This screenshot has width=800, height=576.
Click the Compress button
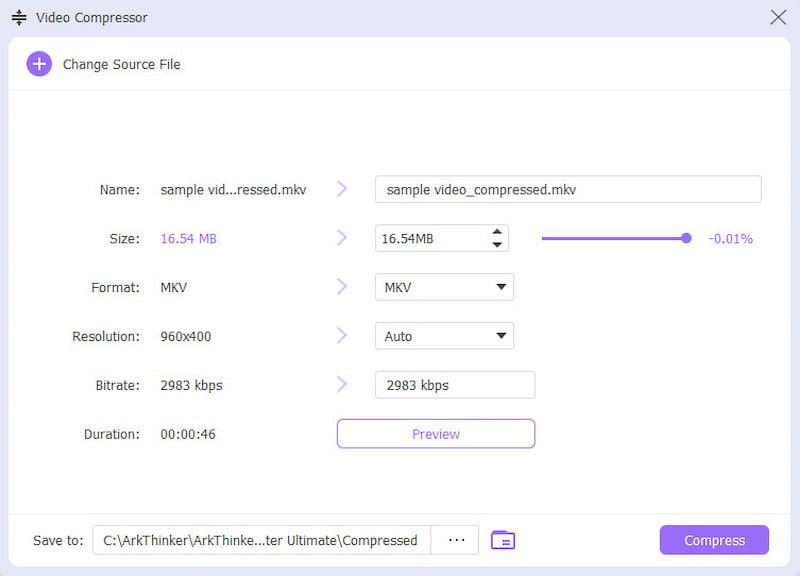(x=713, y=540)
